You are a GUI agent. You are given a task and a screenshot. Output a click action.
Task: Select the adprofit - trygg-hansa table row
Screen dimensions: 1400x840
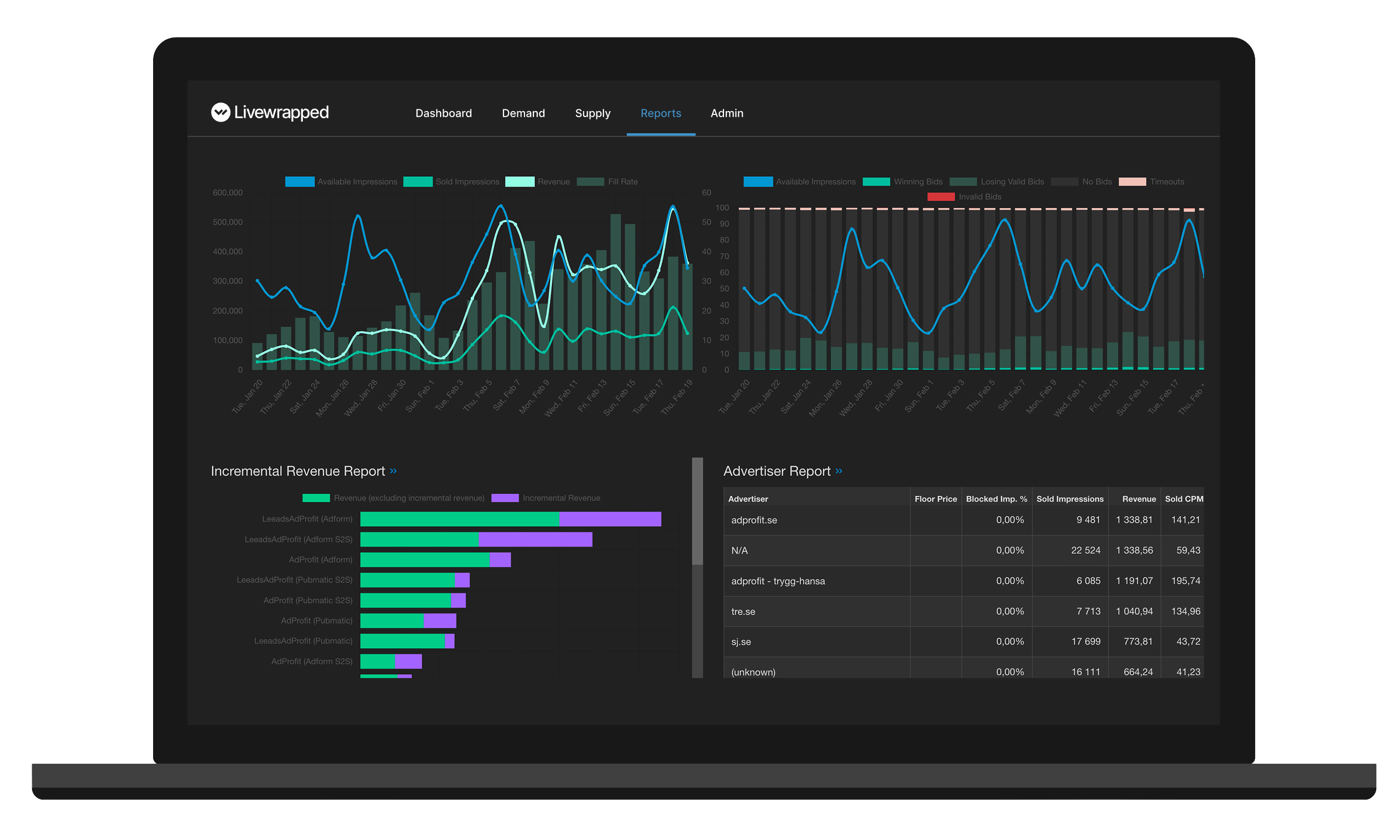coord(963,580)
